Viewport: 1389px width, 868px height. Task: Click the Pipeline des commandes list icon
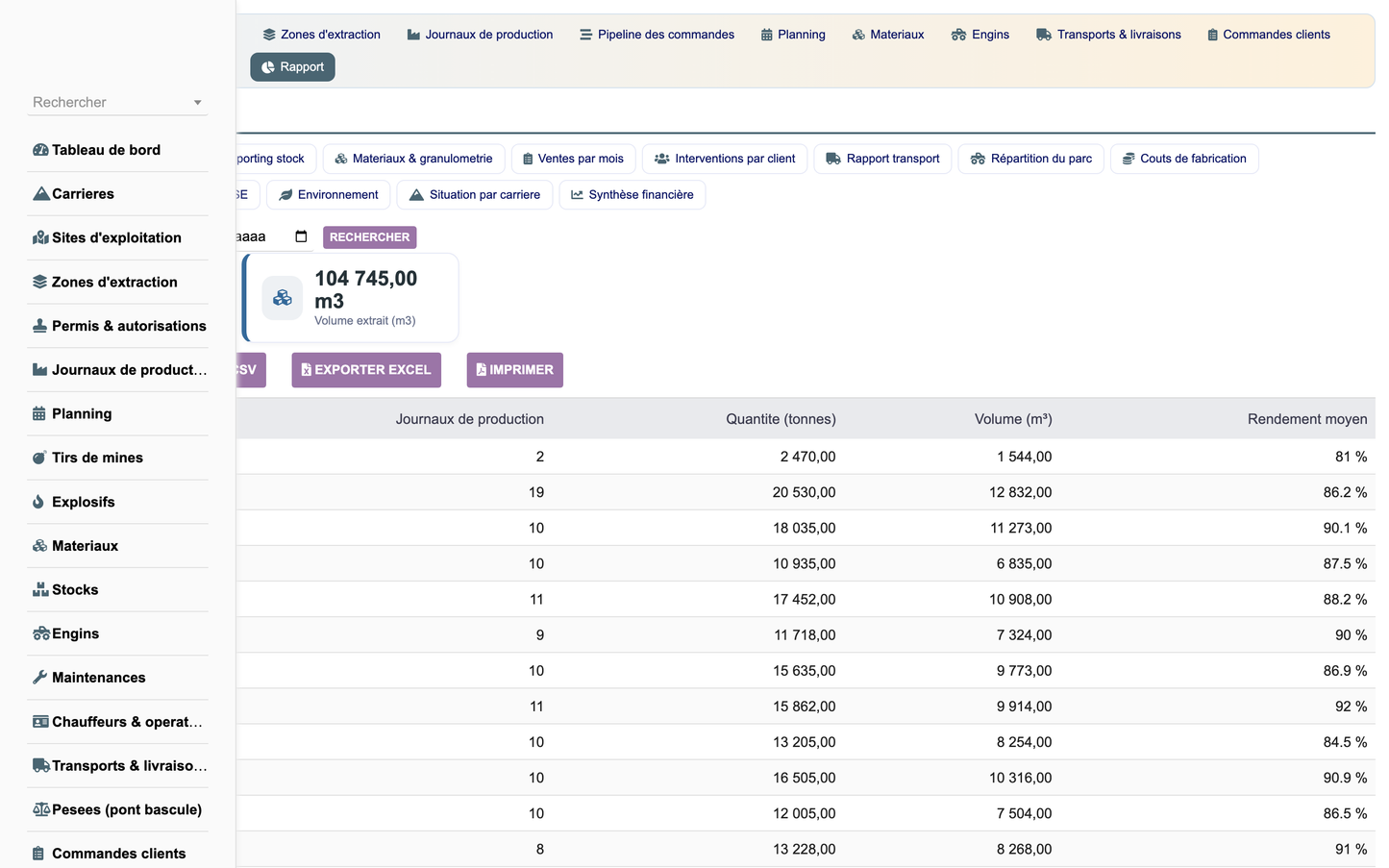point(585,35)
